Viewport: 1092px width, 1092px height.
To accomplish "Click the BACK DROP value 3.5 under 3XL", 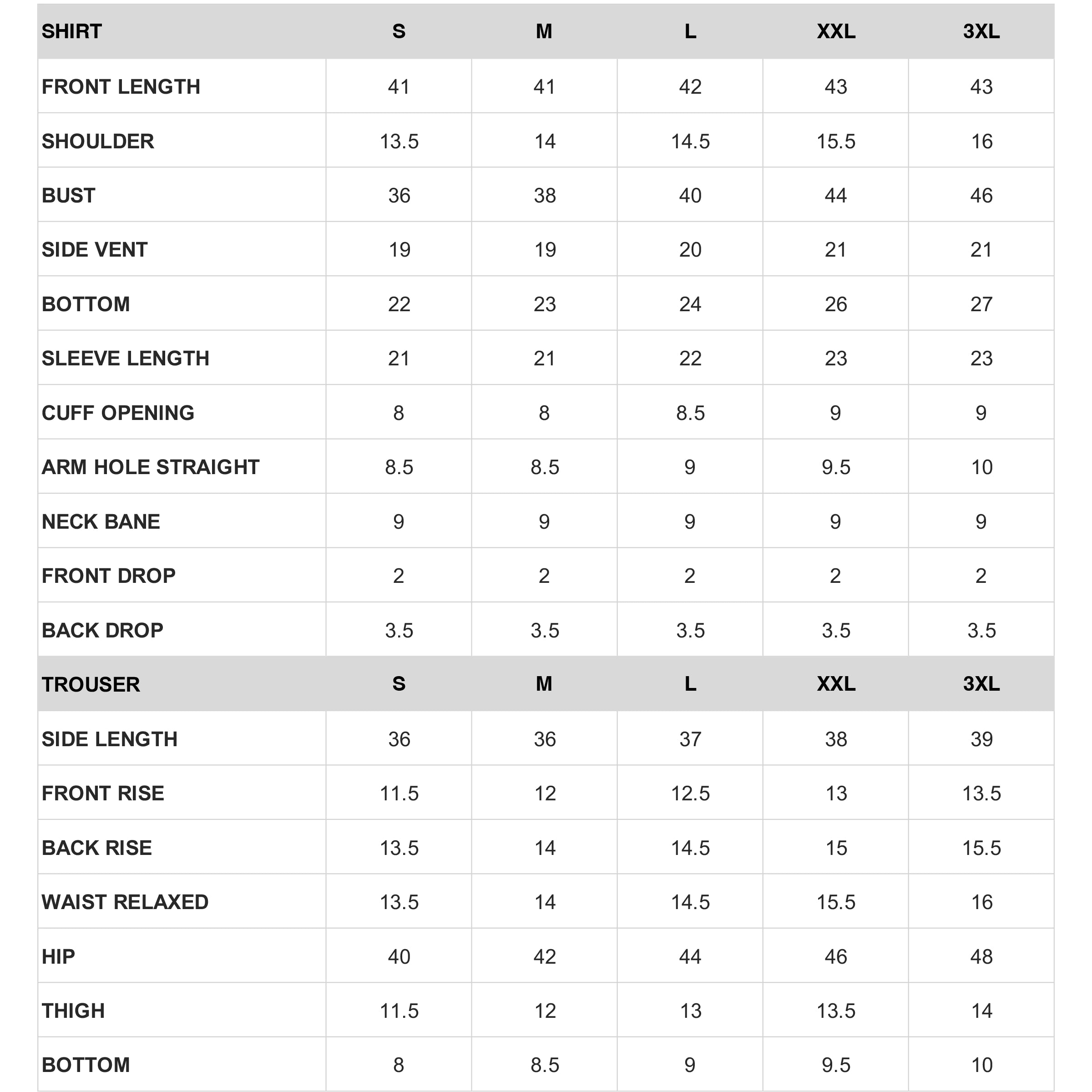I will tap(981, 630).
